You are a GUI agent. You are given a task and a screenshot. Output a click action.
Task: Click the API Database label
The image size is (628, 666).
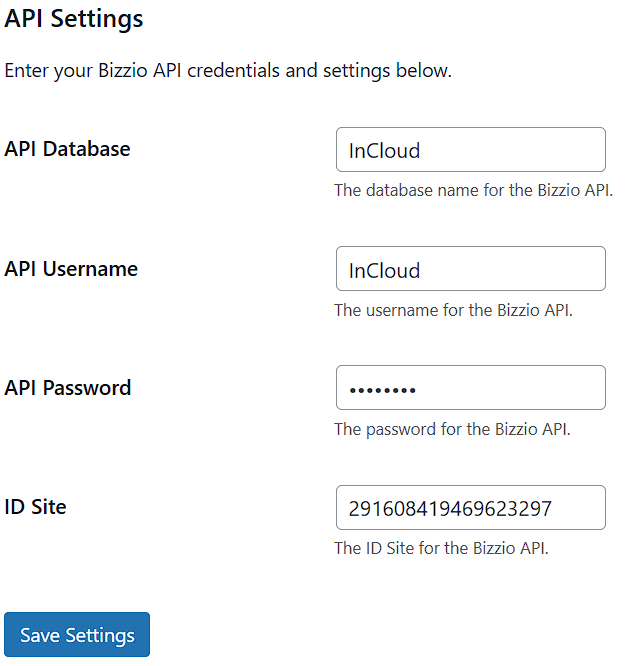point(67,149)
